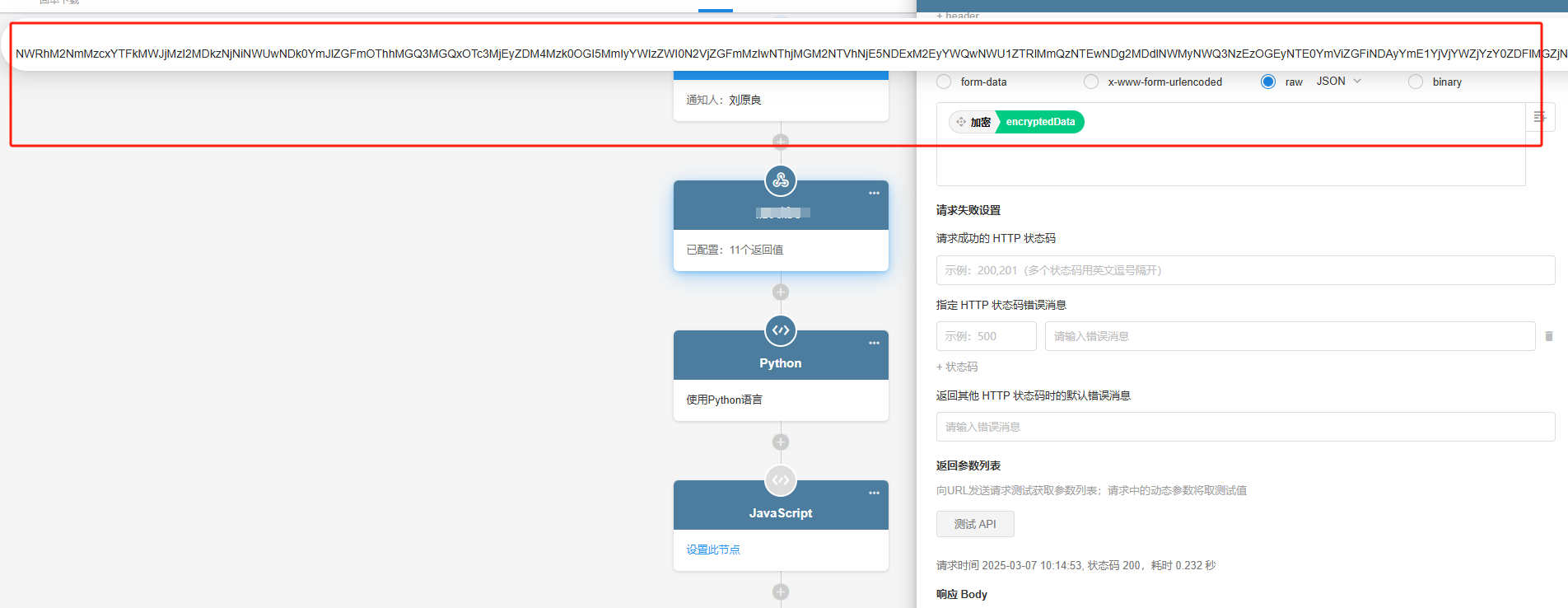This screenshot has height=608, width=1568.
Task: Add a node below the JavaScript node
Action: point(781,592)
